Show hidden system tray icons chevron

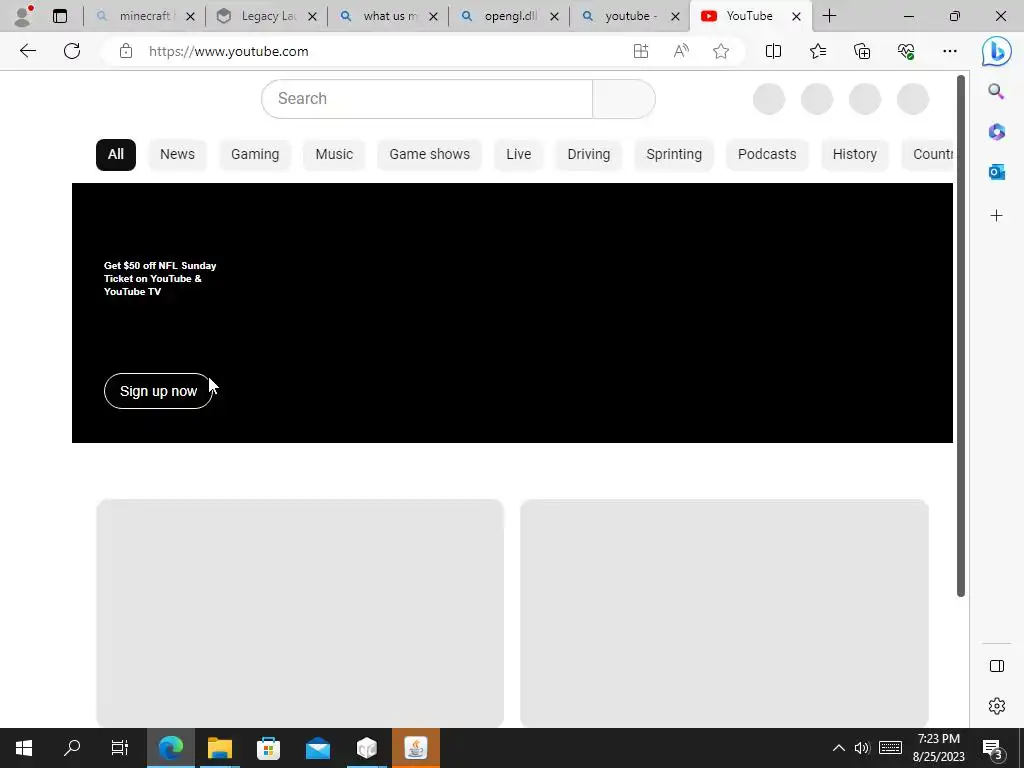click(x=839, y=748)
